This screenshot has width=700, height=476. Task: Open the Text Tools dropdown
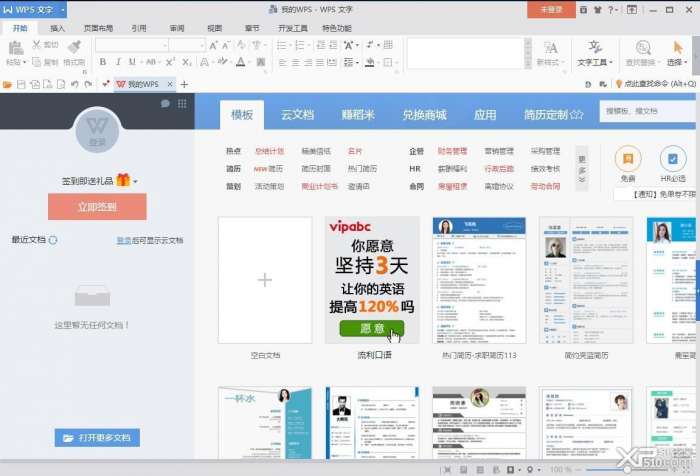point(595,53)
